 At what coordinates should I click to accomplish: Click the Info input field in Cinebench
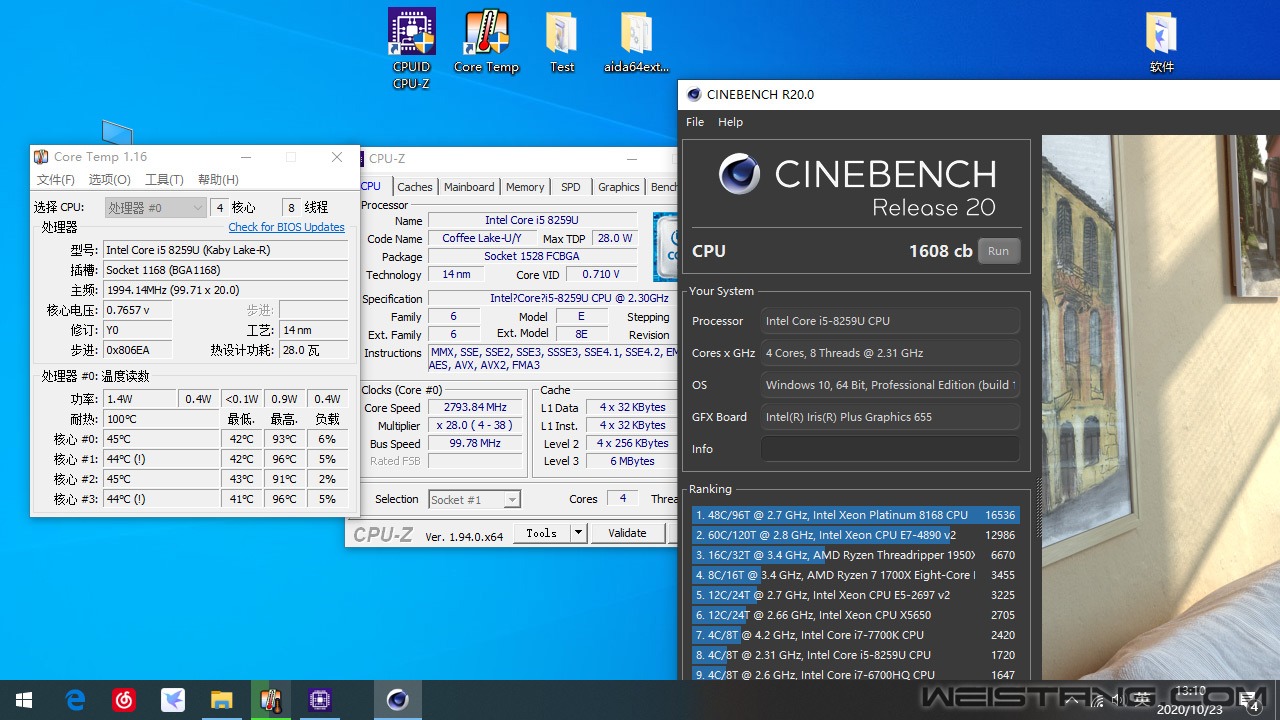890,449
